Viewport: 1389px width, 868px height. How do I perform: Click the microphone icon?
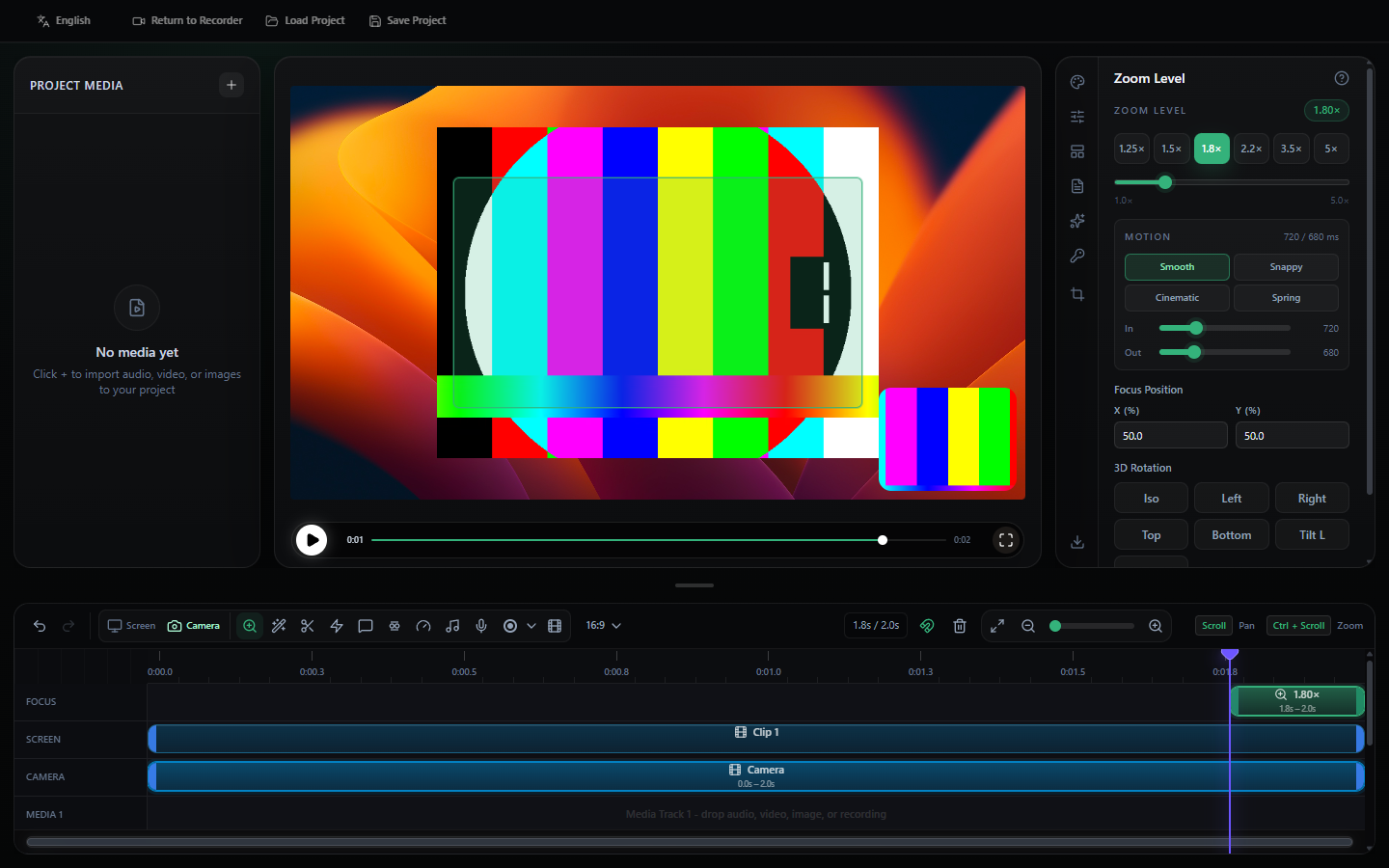[481, 626]
